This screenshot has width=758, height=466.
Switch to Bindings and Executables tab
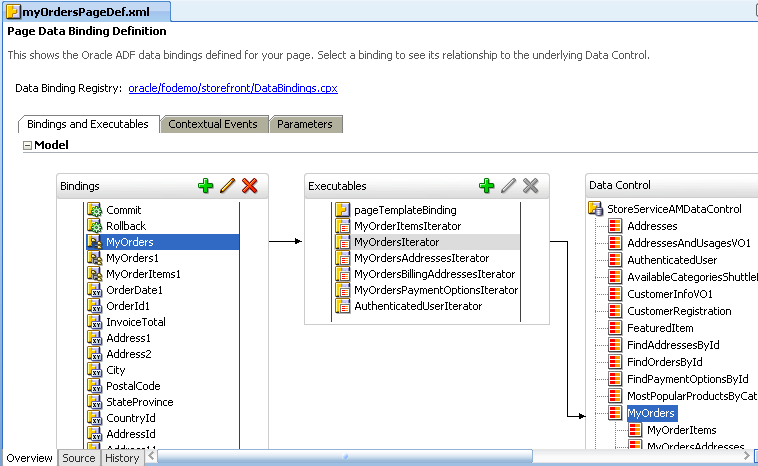88,124
